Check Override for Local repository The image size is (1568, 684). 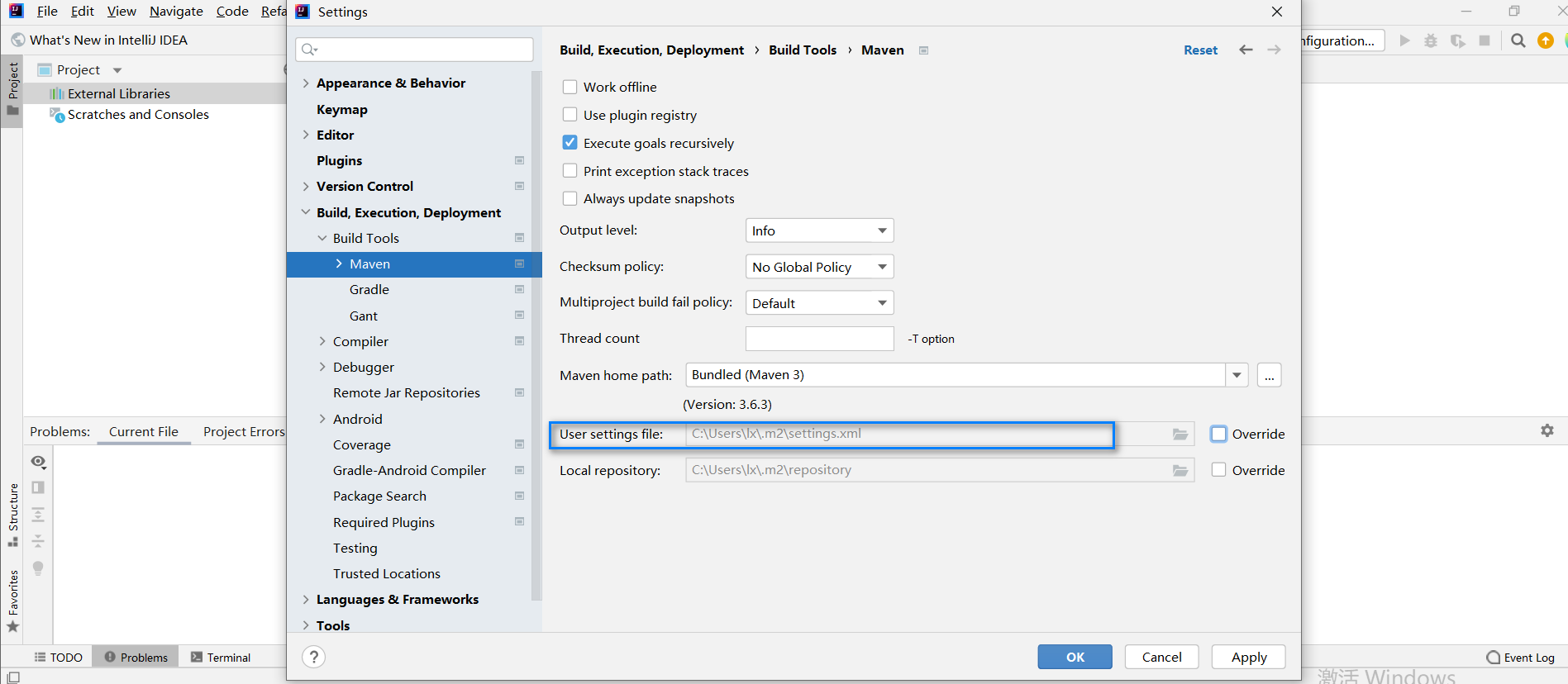coord(1218,470)
